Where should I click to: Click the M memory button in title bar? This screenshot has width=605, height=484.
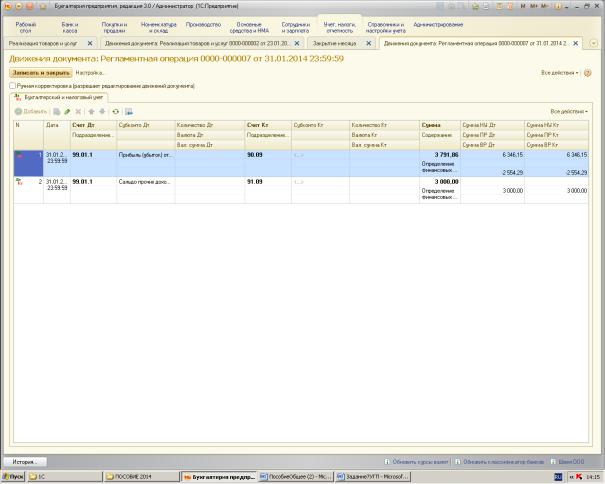(523, 6)
